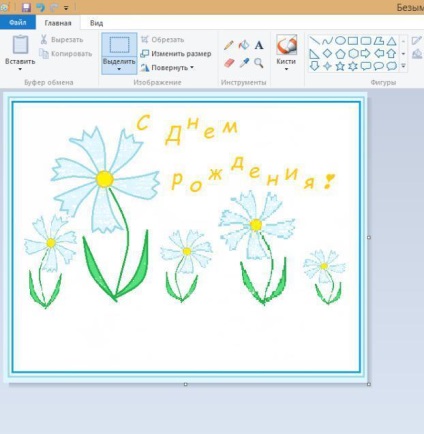Activate the Magnifier tool
Image resolution: width=424 pixels, height=434 pixels.
pos(259,63)
